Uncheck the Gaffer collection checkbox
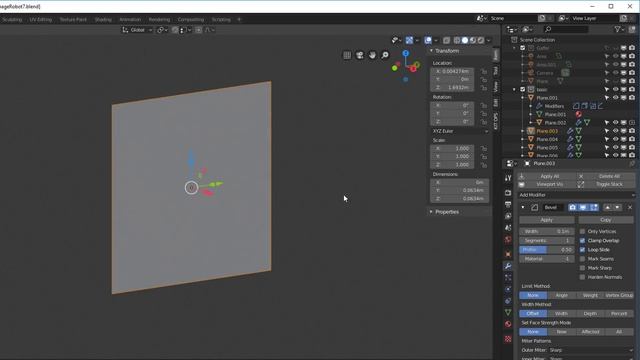The image size is (640, 360). 522,48
